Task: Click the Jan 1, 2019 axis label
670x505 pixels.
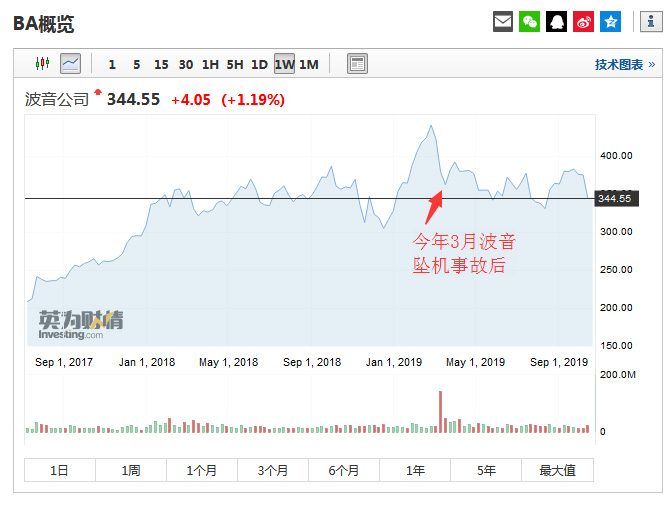Action: [394, 362]
